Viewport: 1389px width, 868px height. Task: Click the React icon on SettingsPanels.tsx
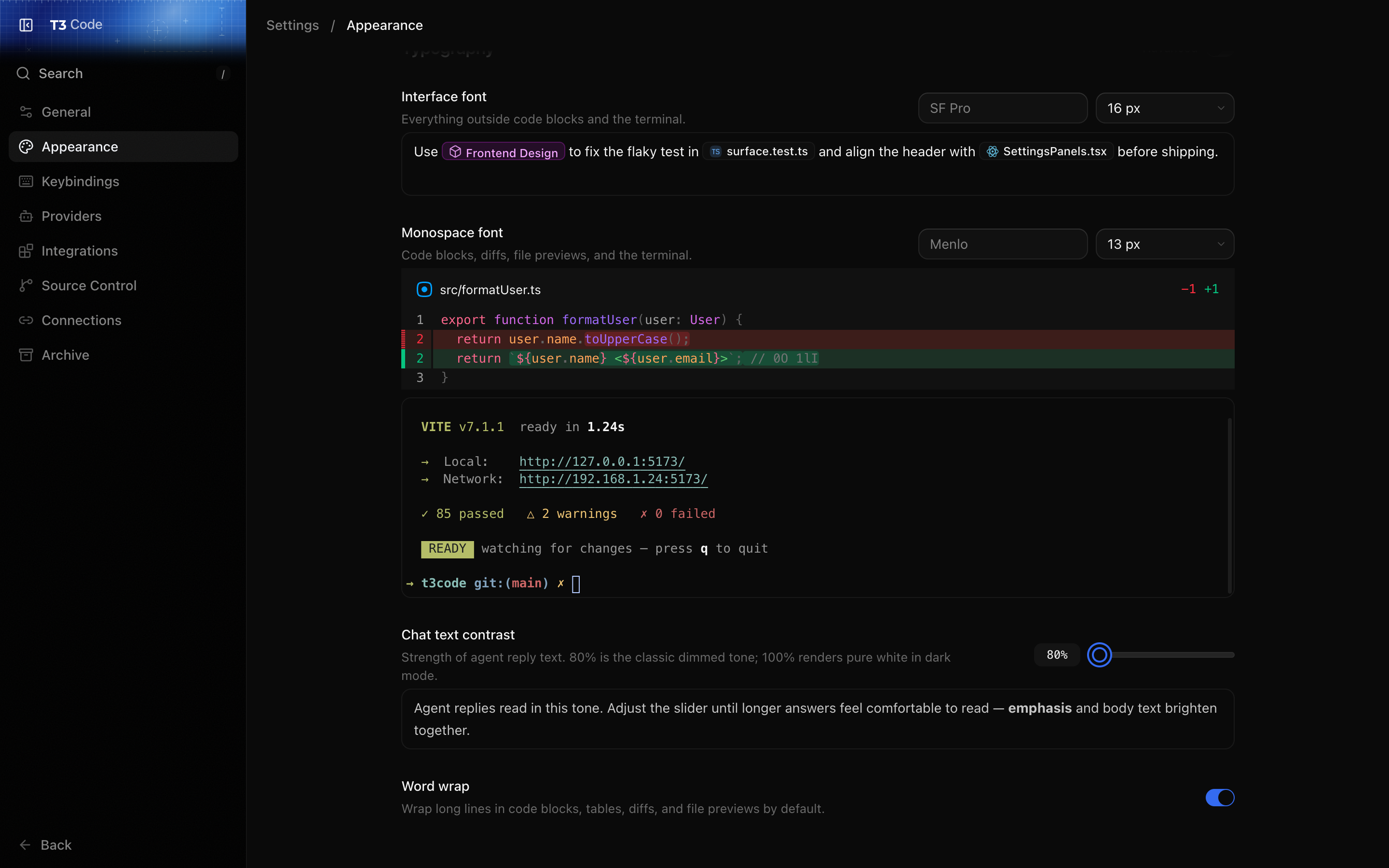point(993,151)
